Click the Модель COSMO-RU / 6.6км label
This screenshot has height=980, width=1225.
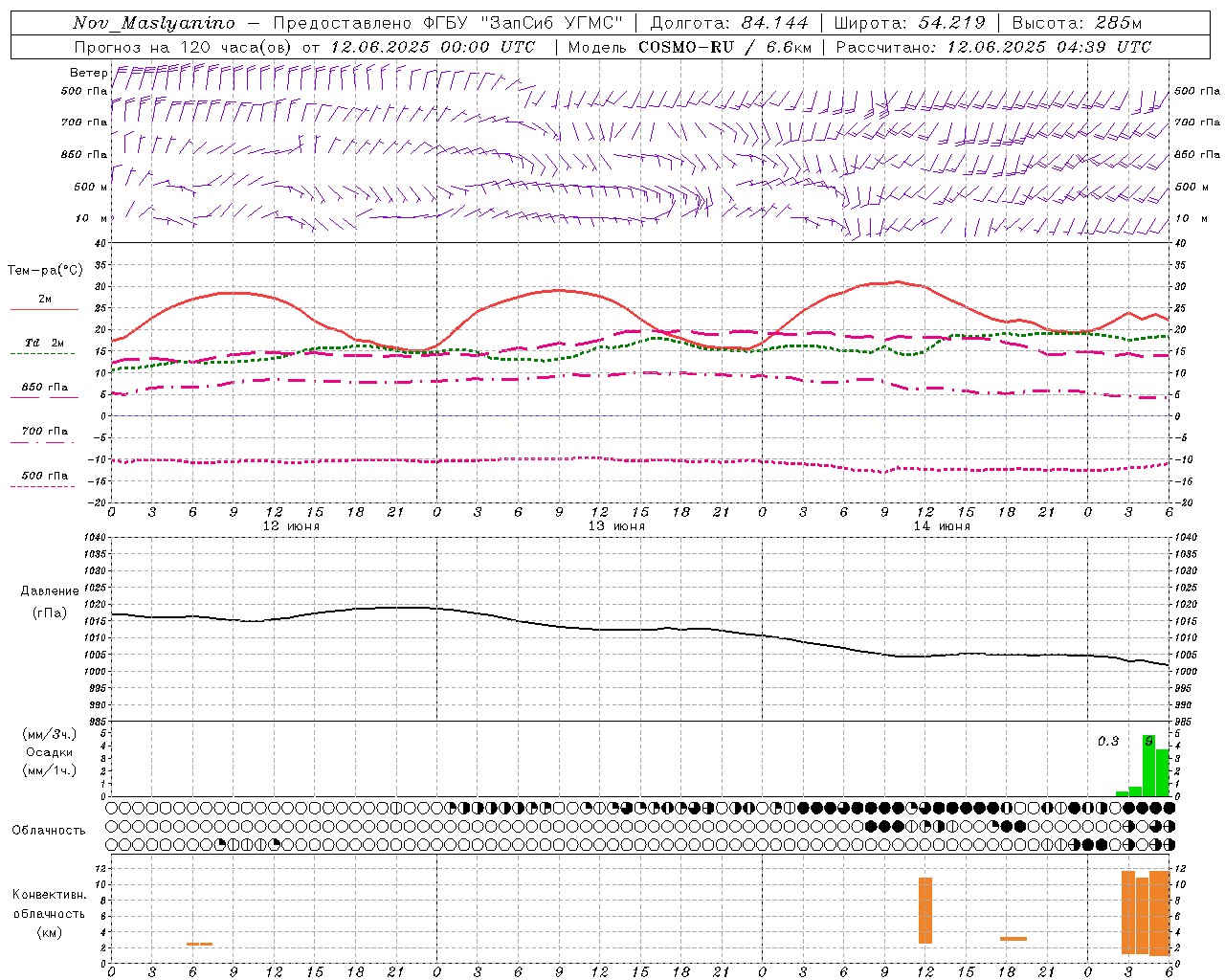[x=689, y=47]
